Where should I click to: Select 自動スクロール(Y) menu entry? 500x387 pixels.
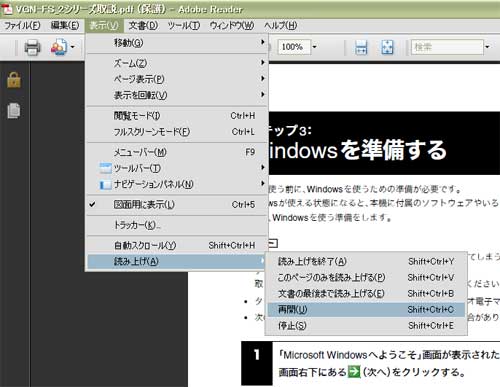click(177, 245)
